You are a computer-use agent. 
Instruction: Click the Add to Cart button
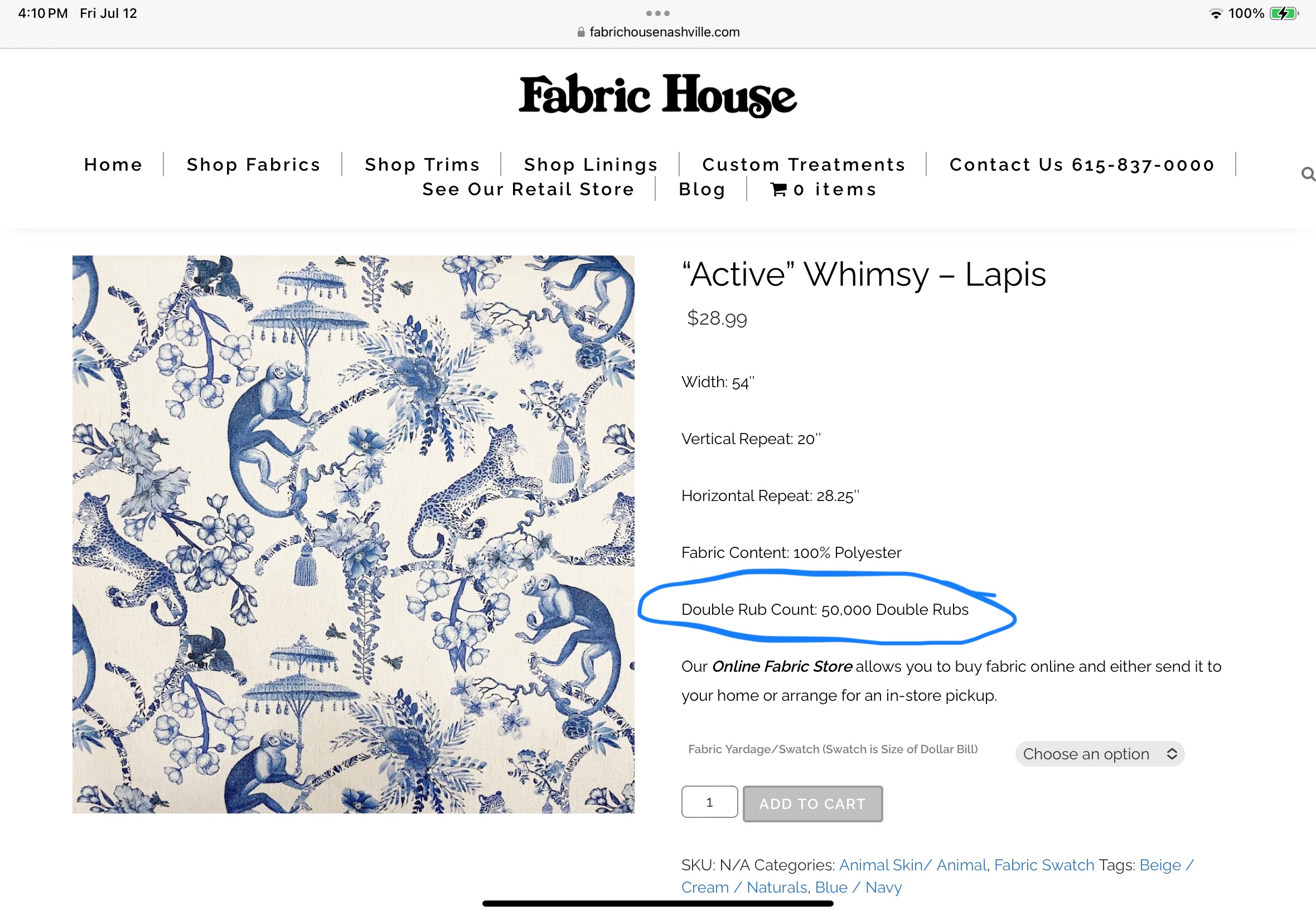[x=812, y=804]
